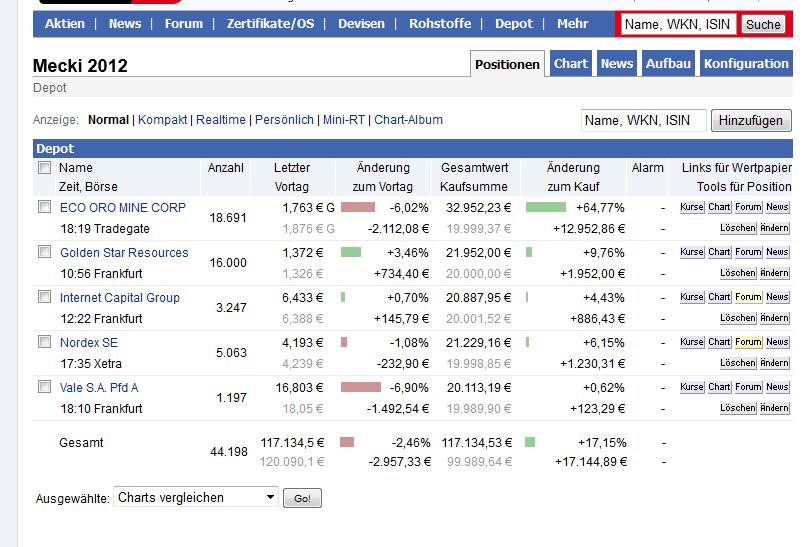Click the ECO ORO value 32.952,23 €
Image resolution: width=808 pixels, height=547 pixels.
coord(478,208)
